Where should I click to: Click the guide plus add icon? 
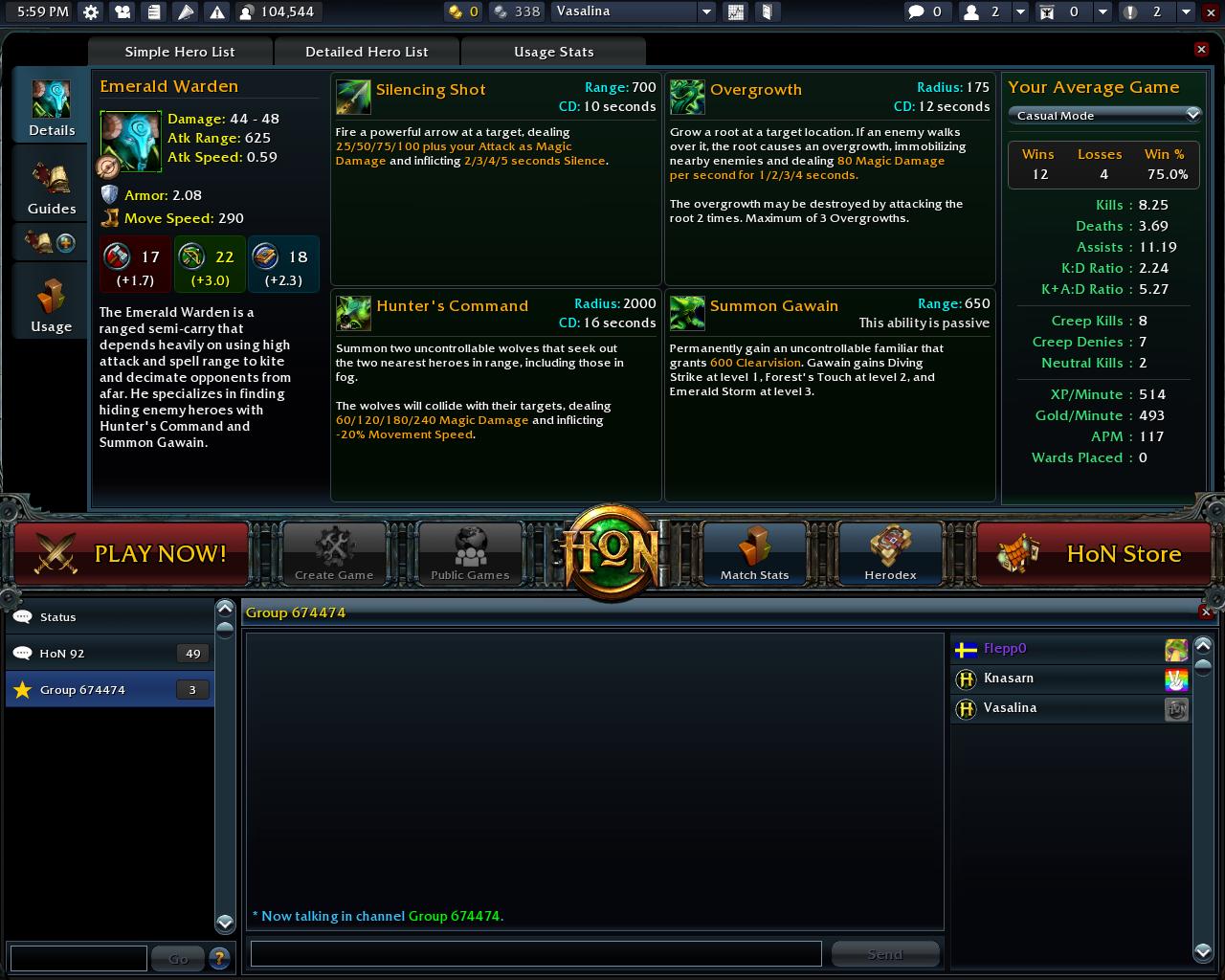tap(65, 243)
